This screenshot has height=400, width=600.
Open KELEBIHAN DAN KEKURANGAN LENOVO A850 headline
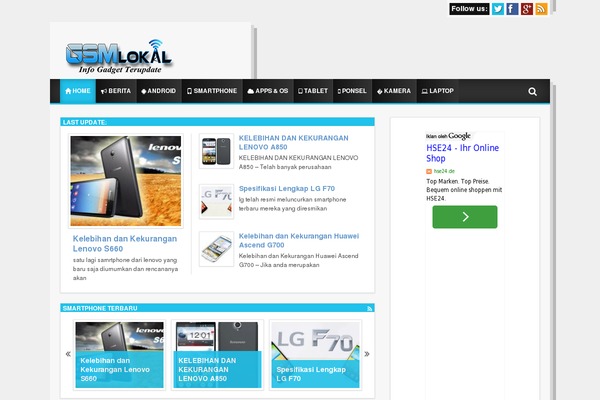tap(293, 142)
